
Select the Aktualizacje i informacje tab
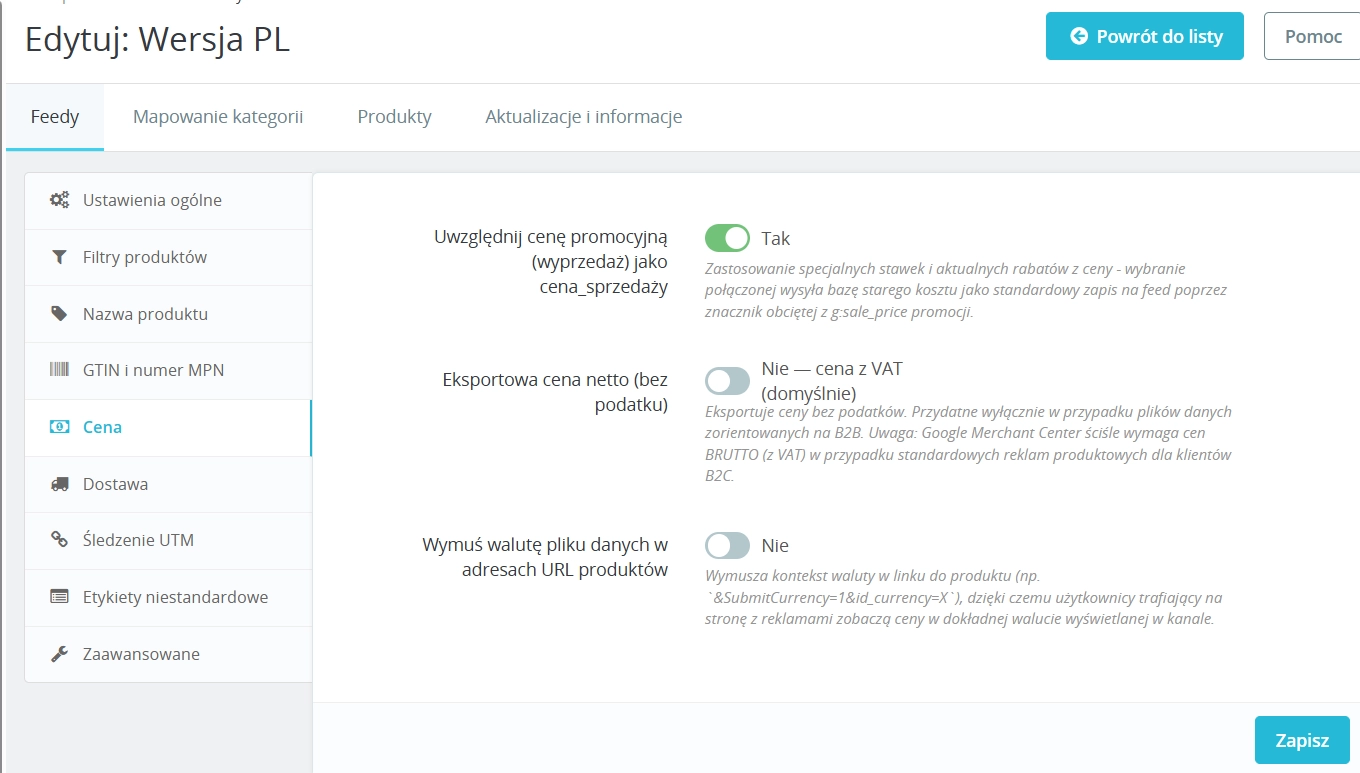pos(583,116)
